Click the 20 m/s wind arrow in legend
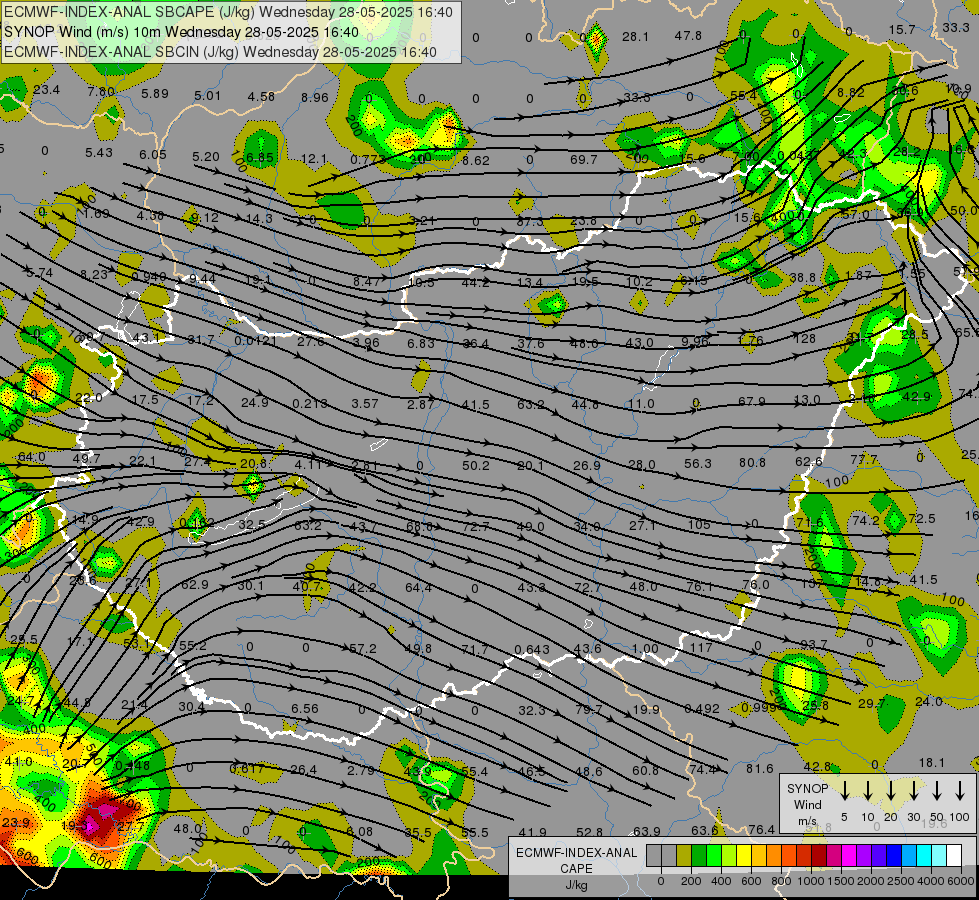Viewport: 979px width, 900px height. point(890,791)
